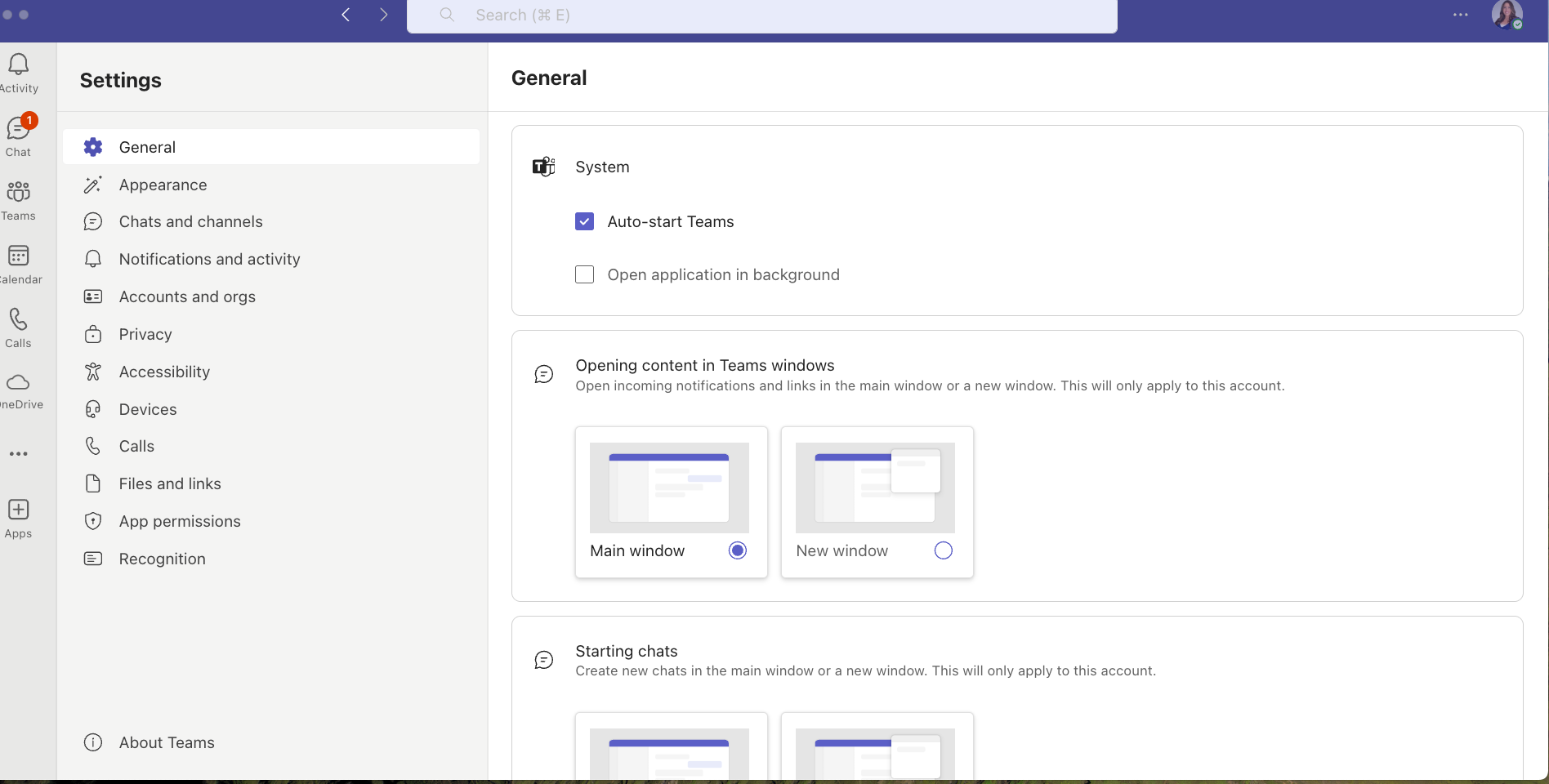The image size is (1549, 784).
Task: Click the Accessibility figure icon
Action: pyautogui.click(x=93, y=372)
